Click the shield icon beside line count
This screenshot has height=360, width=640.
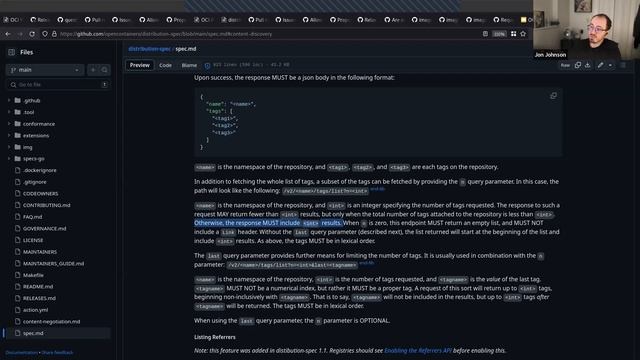207,65
